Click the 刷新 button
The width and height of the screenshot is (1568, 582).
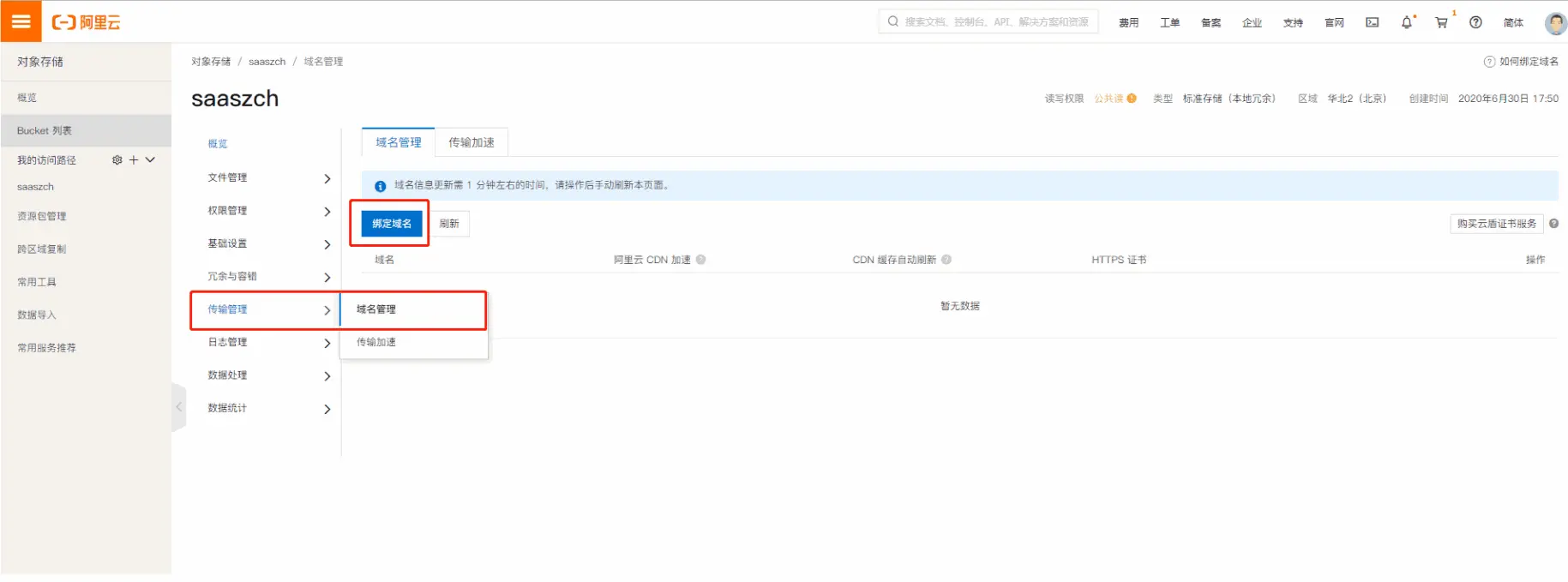(449, 224)
